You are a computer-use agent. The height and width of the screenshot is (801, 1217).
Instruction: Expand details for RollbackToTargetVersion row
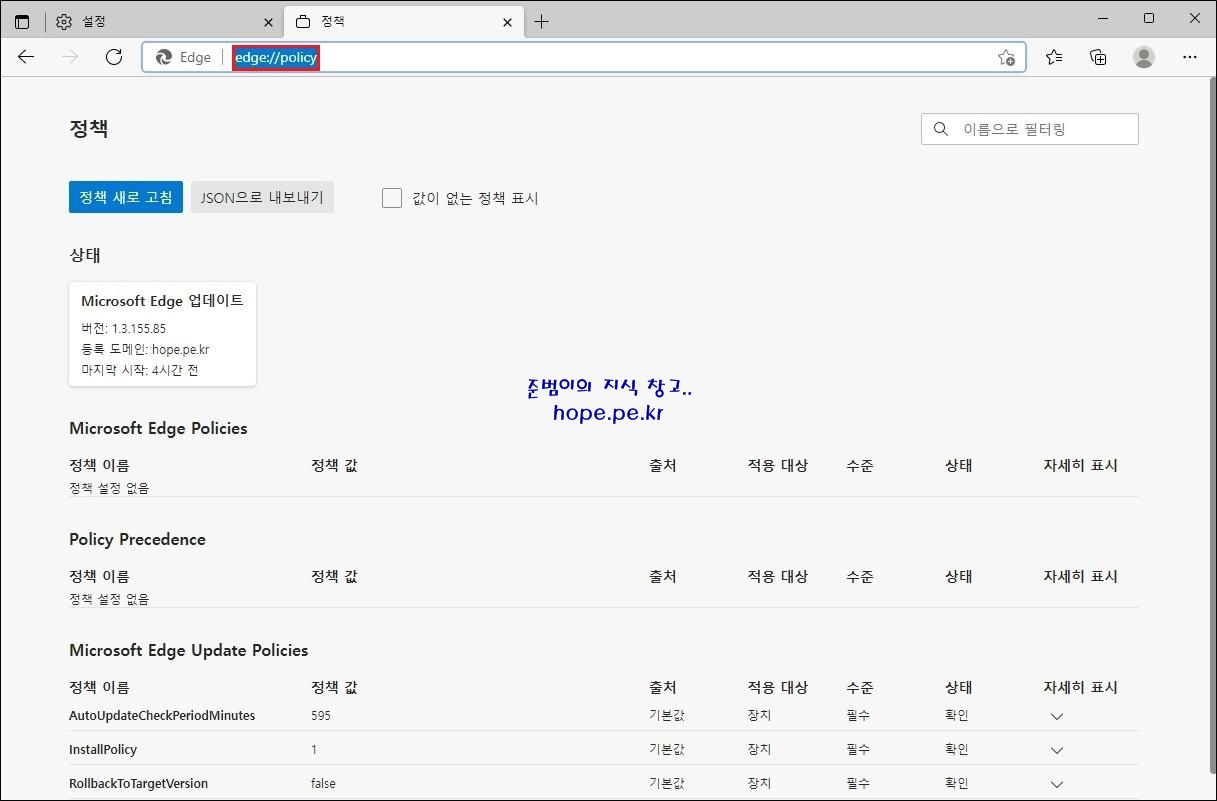[1057, 784]
